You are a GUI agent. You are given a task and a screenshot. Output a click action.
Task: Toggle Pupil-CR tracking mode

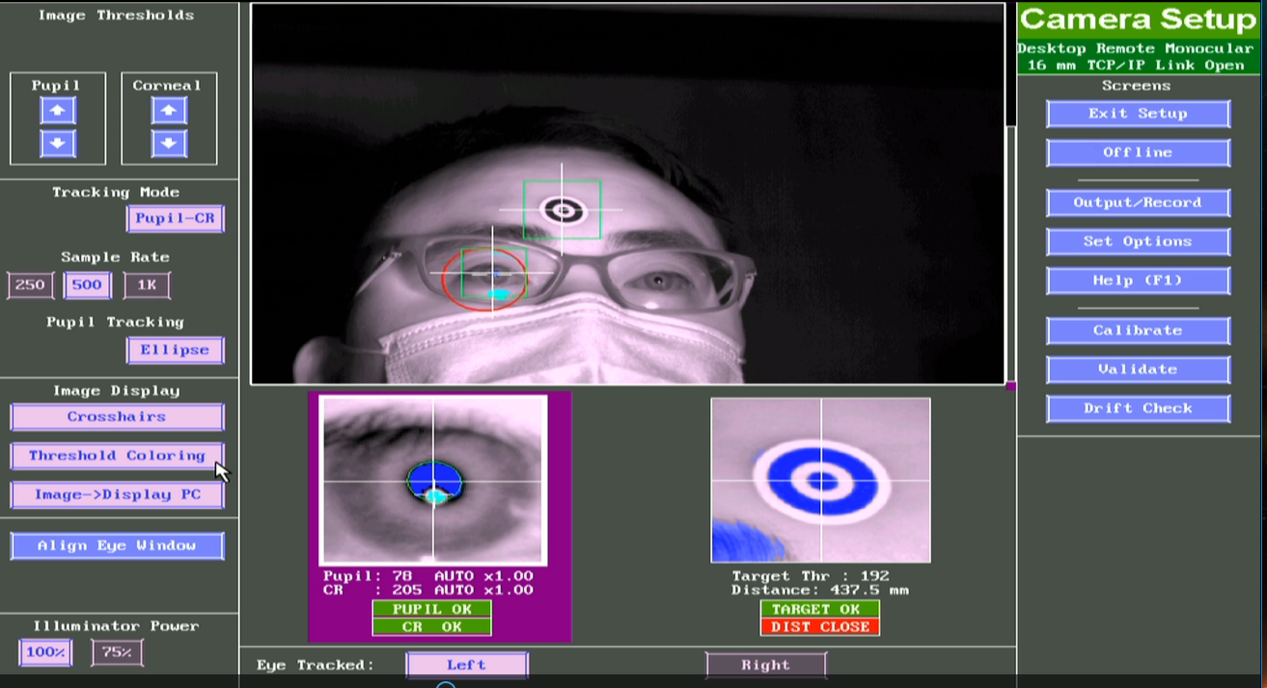point(175,218)
